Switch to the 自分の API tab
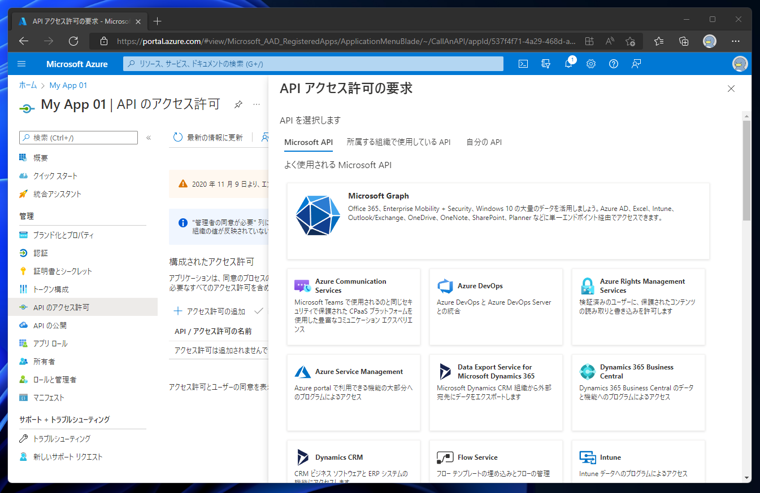The height and width of the screenshot is (493, 760). point(484,142)
